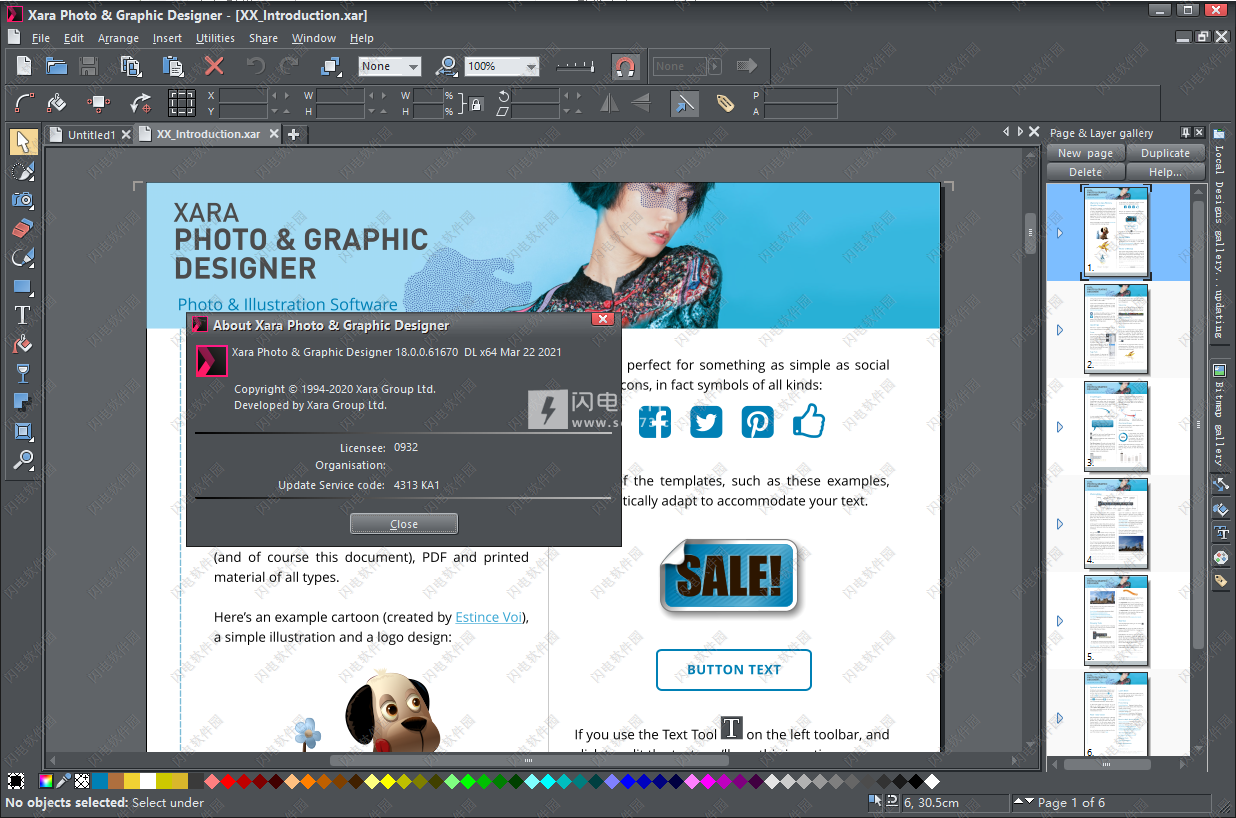Click the flip vertically icon
The width and height of the screenshot is (1236, 818).
pos(640,102)
